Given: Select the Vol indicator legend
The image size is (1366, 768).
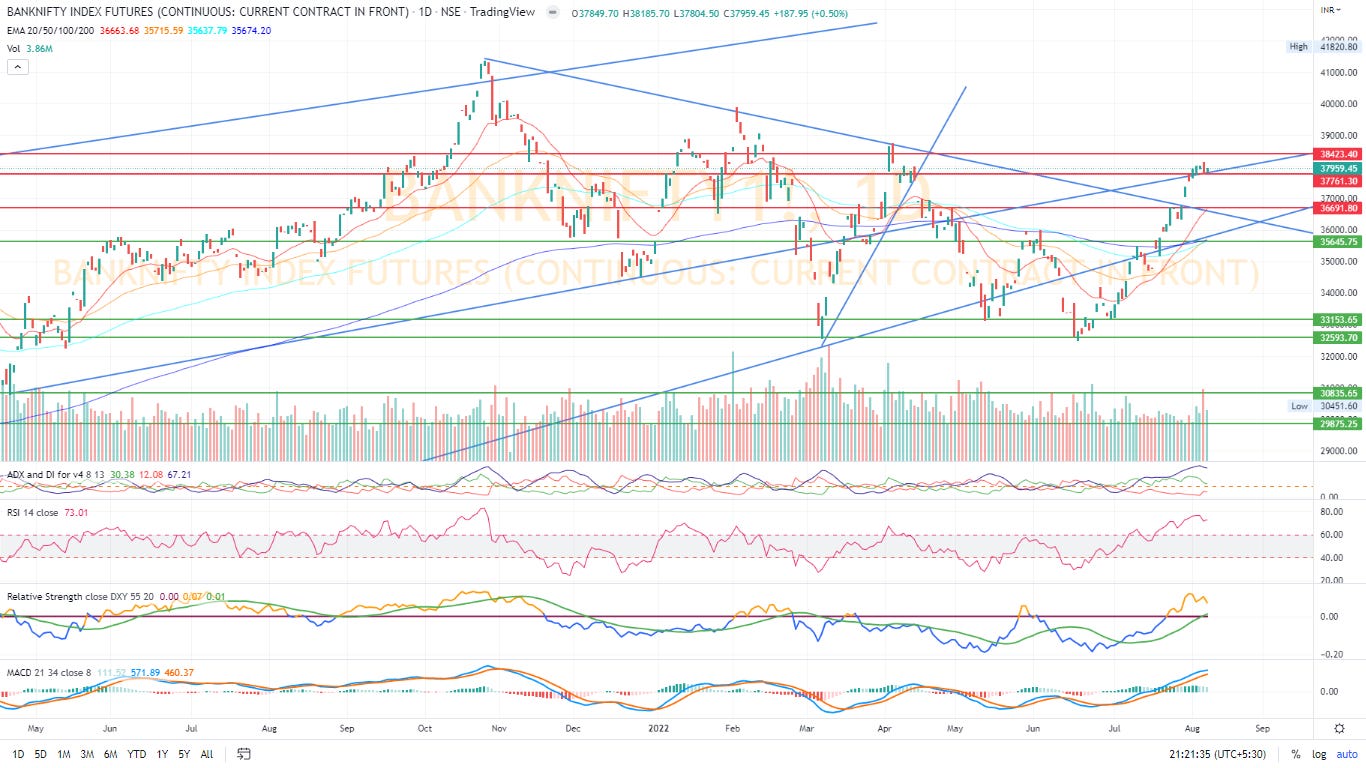Looking at the screenshot, I should [14, 48].
